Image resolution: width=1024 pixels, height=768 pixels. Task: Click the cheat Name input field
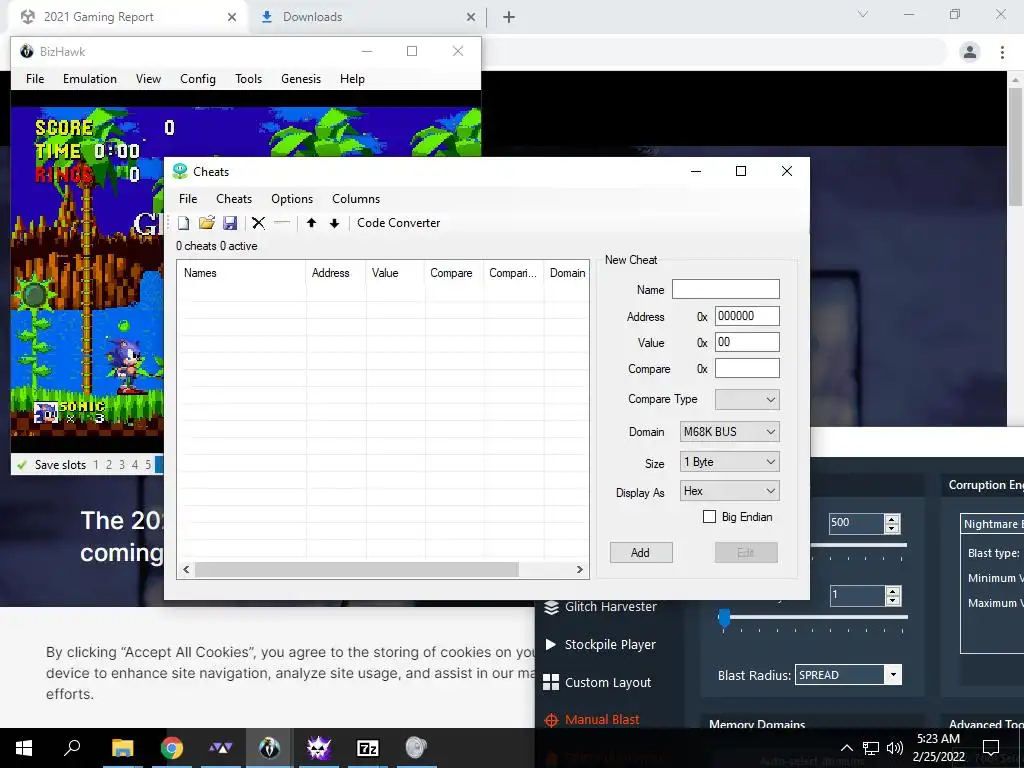point(726,289)
